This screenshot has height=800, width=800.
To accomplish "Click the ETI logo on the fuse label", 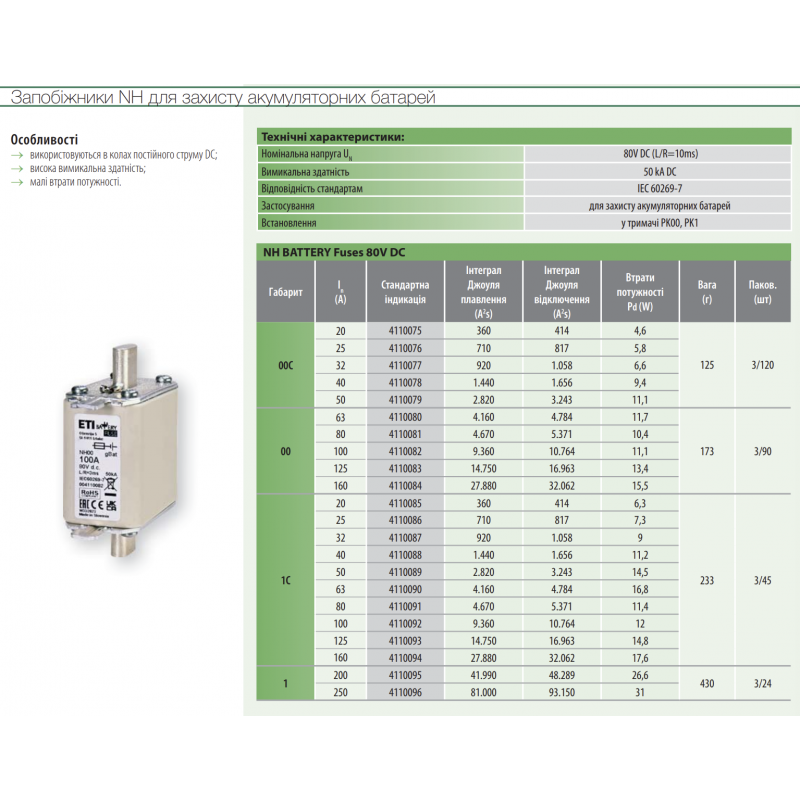I will point(86,424).
